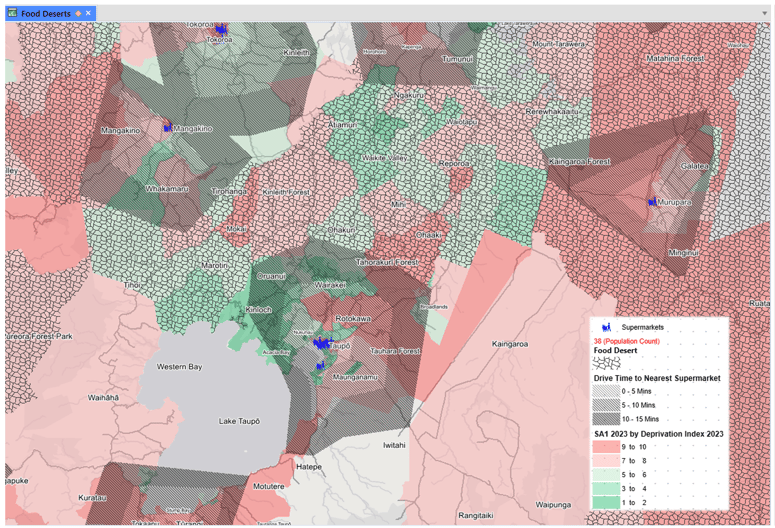Click the 'Kinloch' map label
This screenshot has width=775, height=528.
pyautogui.click(x=258, y=309)
